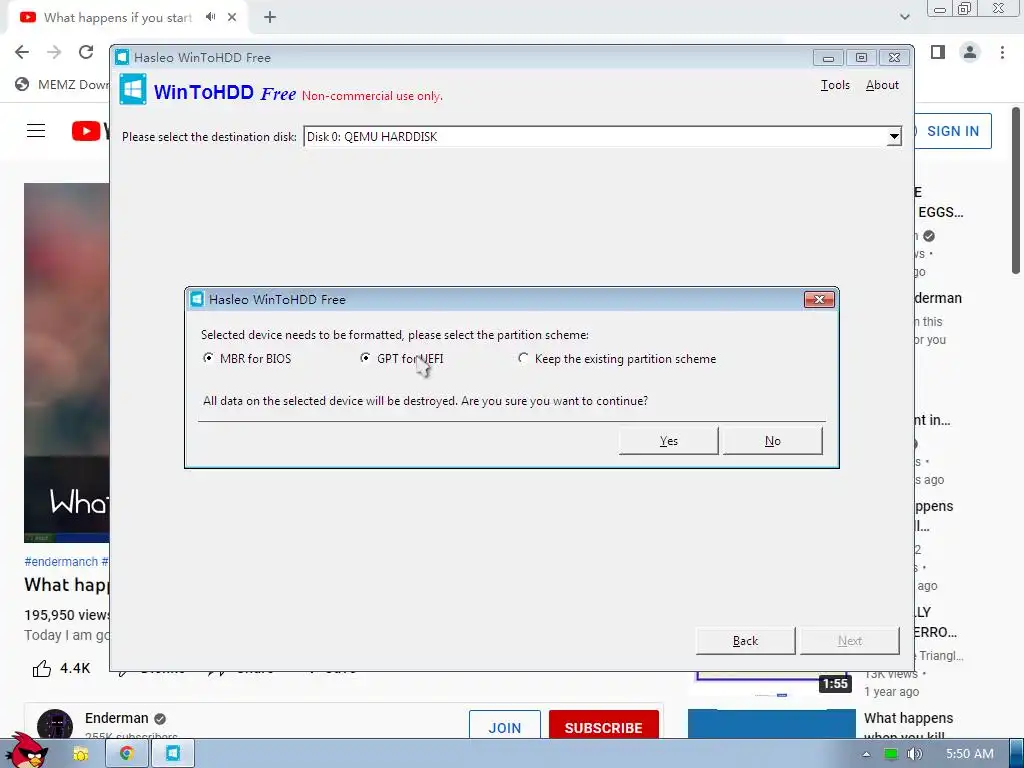The image size is (1024, 768).
Task: Open the file explorer taskbar icon
Action: point(80,754)
